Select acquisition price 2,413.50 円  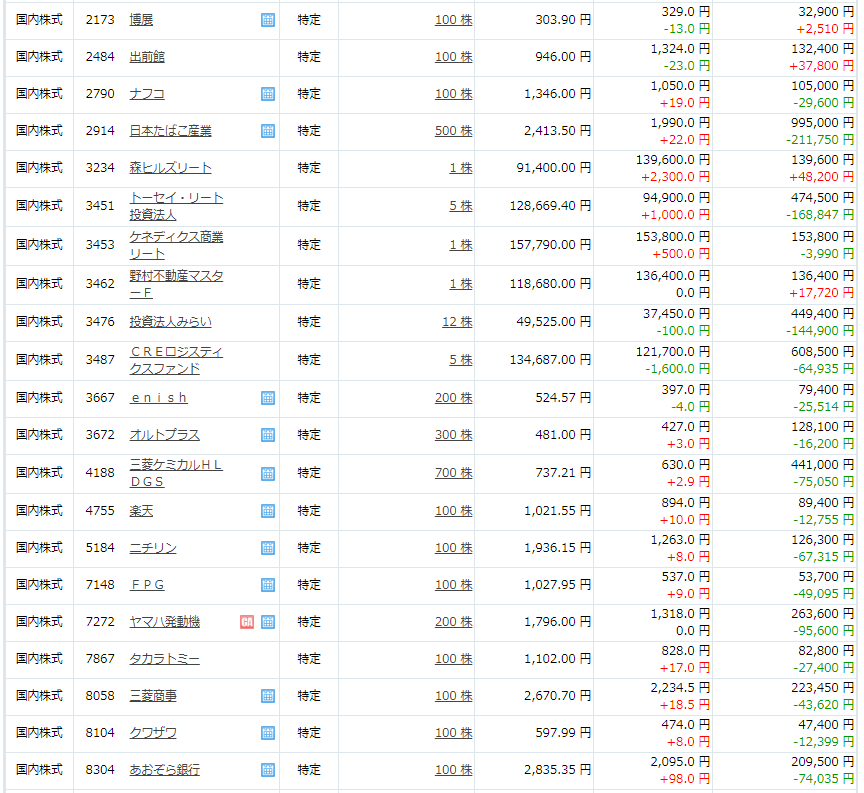tap(557, 131)
